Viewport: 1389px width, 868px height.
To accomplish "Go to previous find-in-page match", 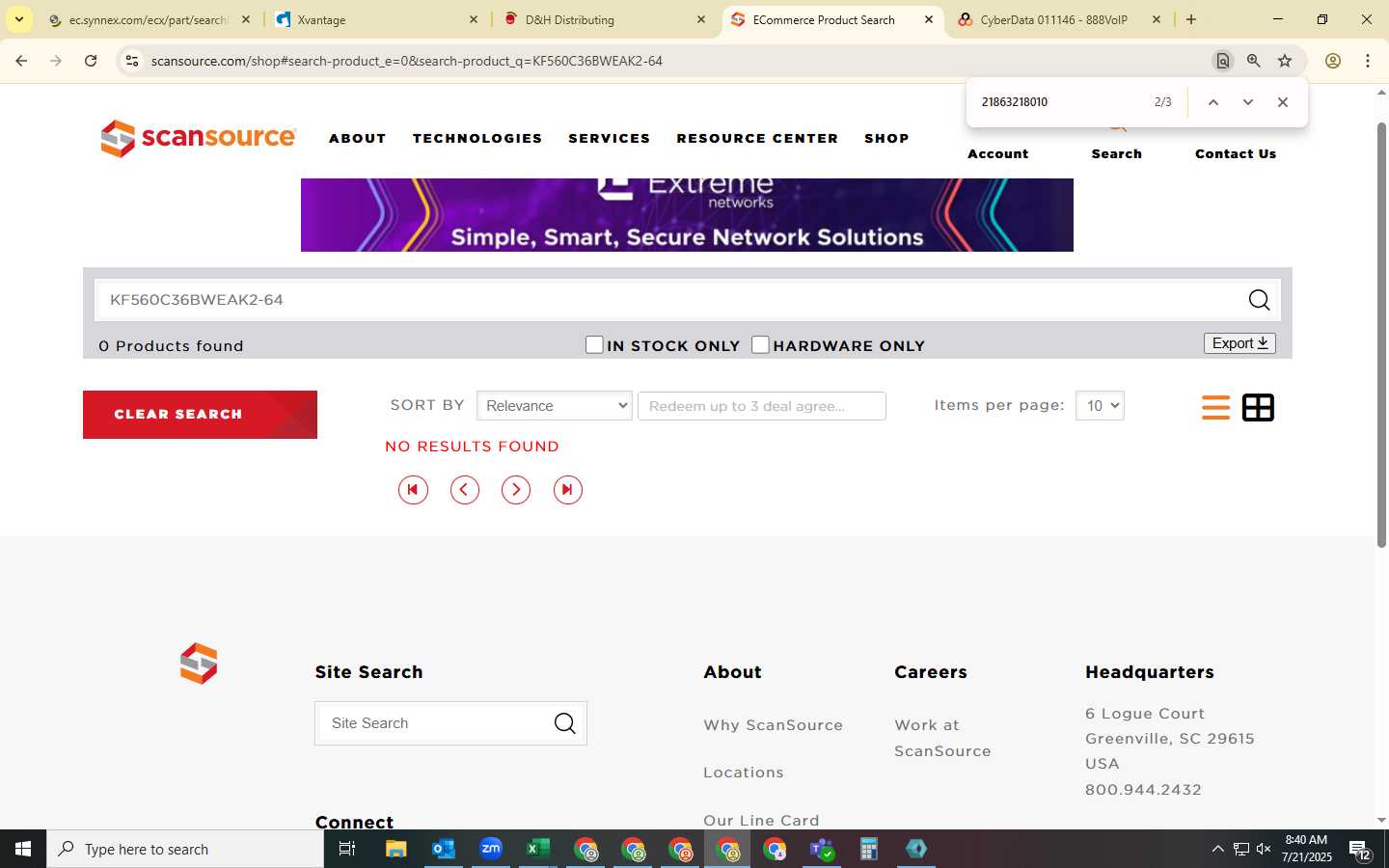I will pyautogui.click(x=1213, y=102).
